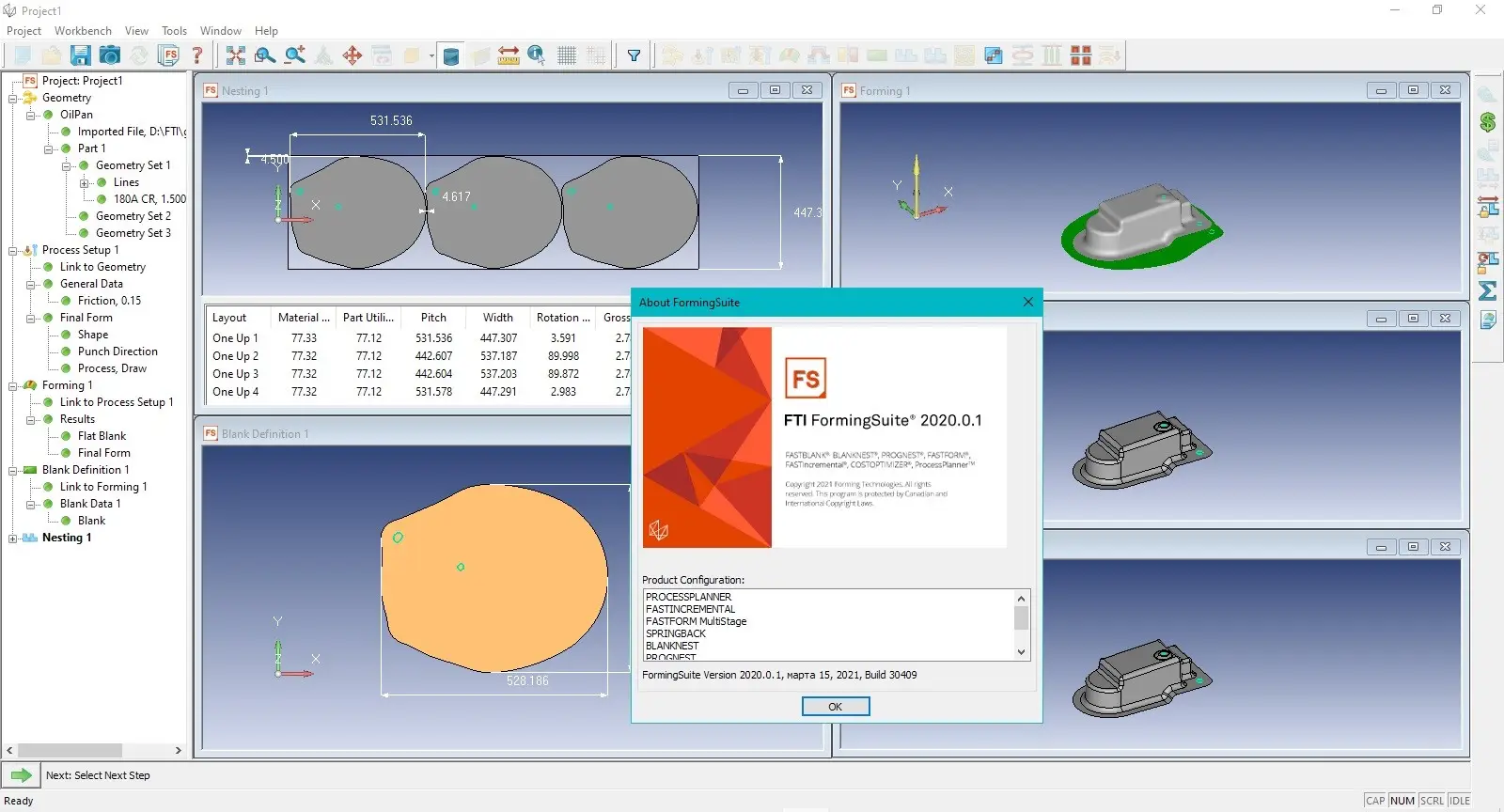Select Process, Draw tree item

[112, 368]
